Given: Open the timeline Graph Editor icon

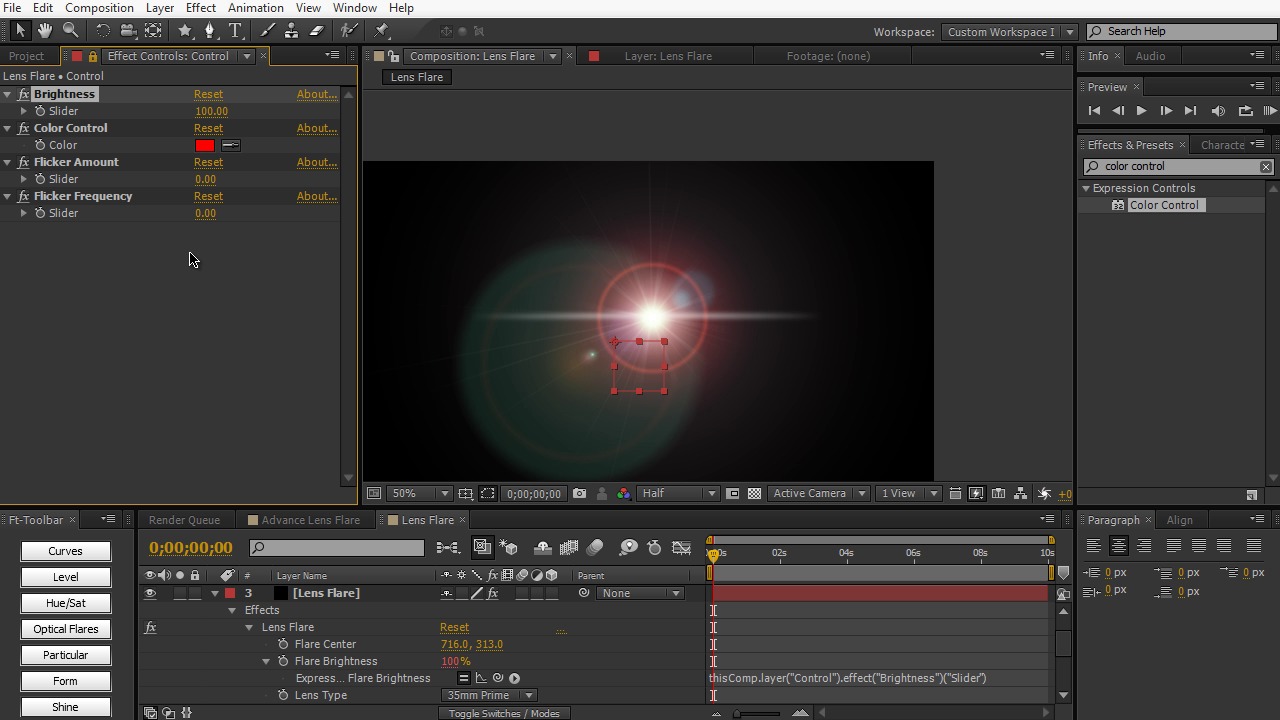Looking at the screenshot, I should click(x=681, y=548).
